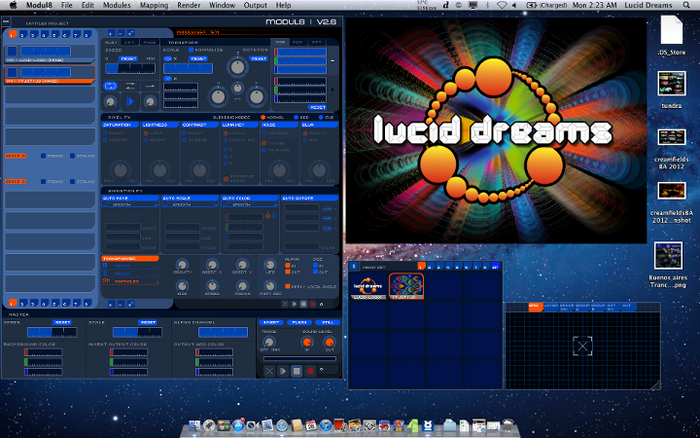Toggle the visibility square on the orange selected layer
700x438 pixels.
click(12, 72)
